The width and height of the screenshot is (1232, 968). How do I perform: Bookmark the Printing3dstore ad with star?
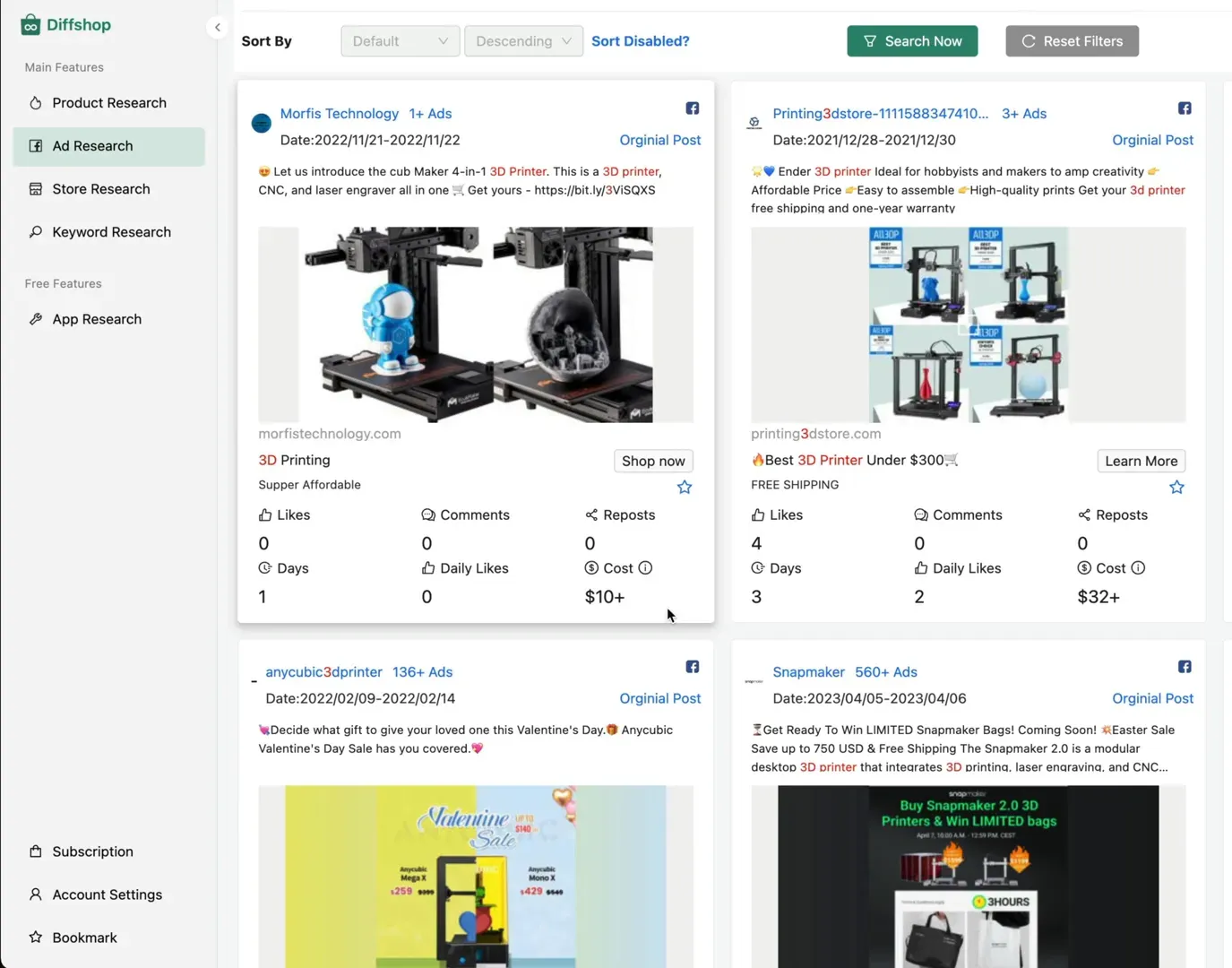coord(1177,488)
